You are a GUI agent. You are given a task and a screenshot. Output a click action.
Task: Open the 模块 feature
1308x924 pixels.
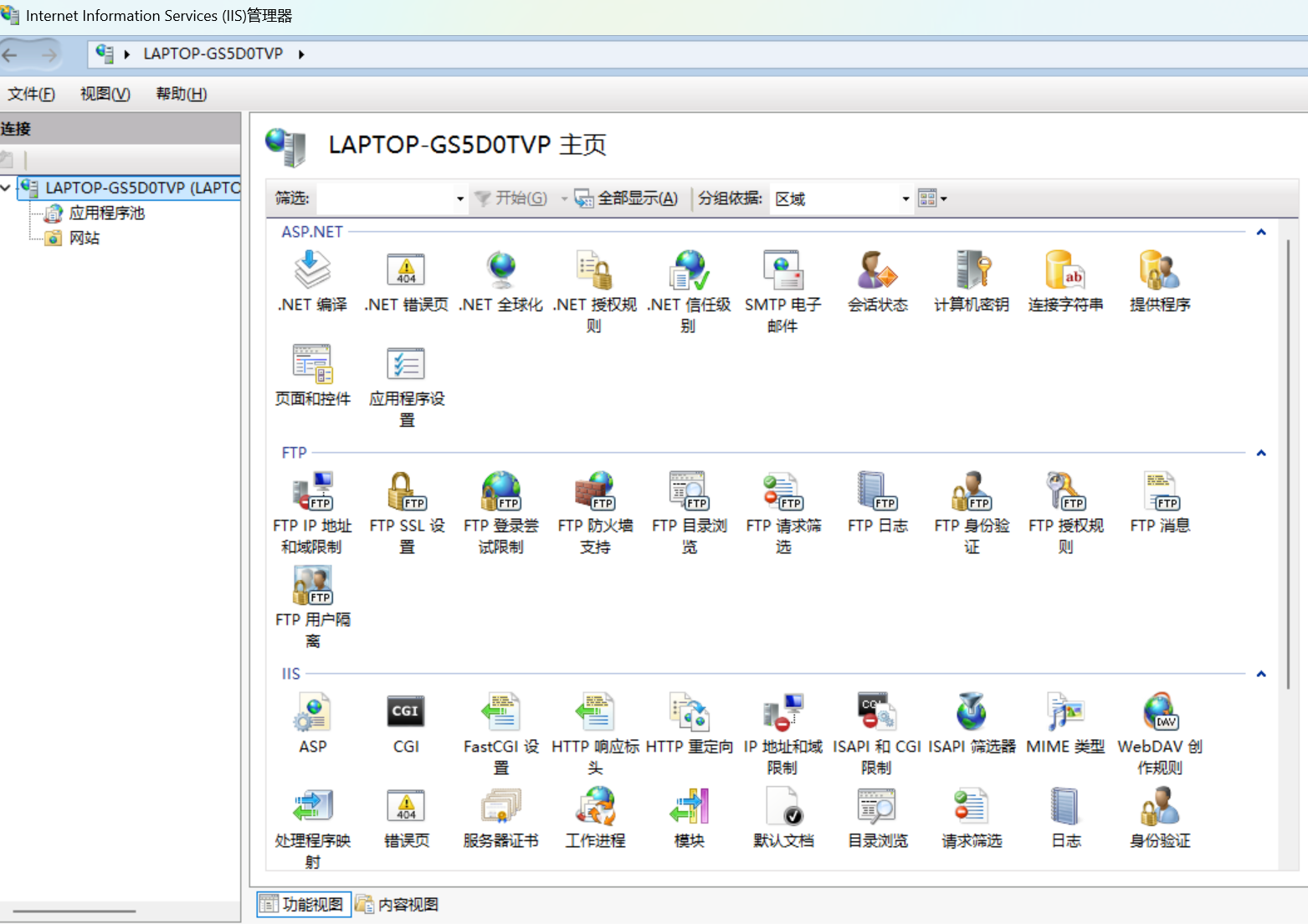689,819
